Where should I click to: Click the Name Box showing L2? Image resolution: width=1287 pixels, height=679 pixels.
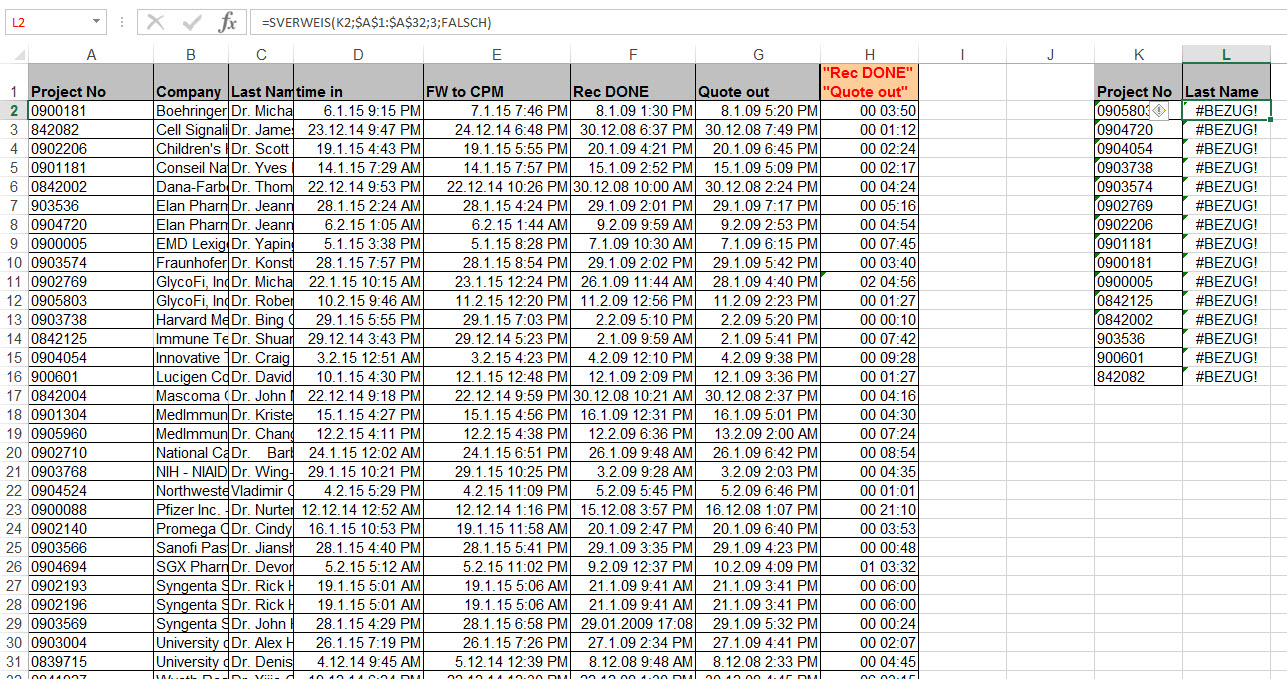(x=48, y=22)
